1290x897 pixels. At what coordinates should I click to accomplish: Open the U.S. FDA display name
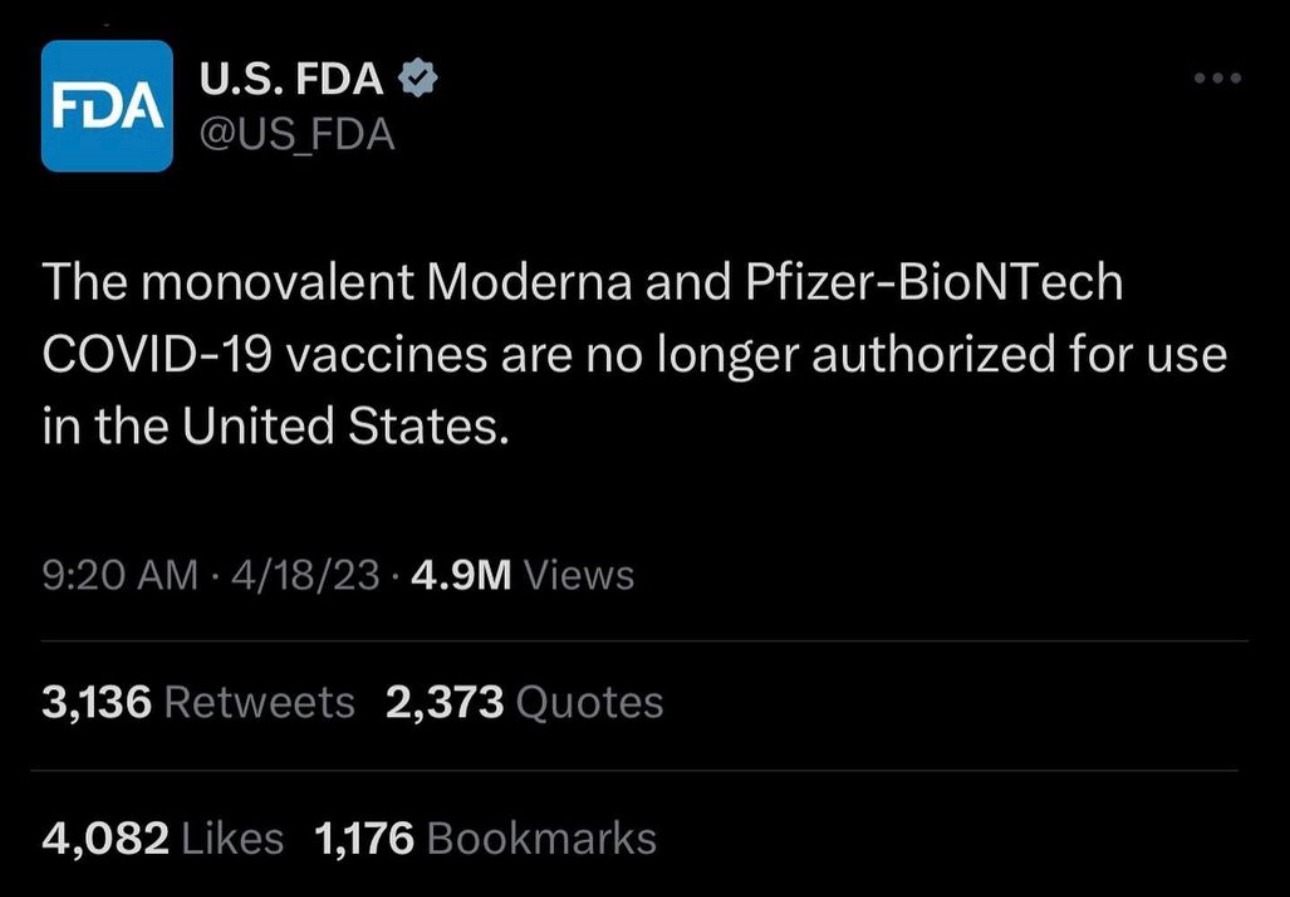click(292, 81)
